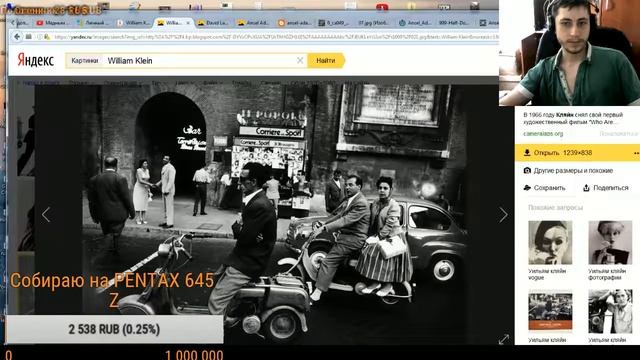
Task: Open the camerabos.org source link
Action: 543,133
